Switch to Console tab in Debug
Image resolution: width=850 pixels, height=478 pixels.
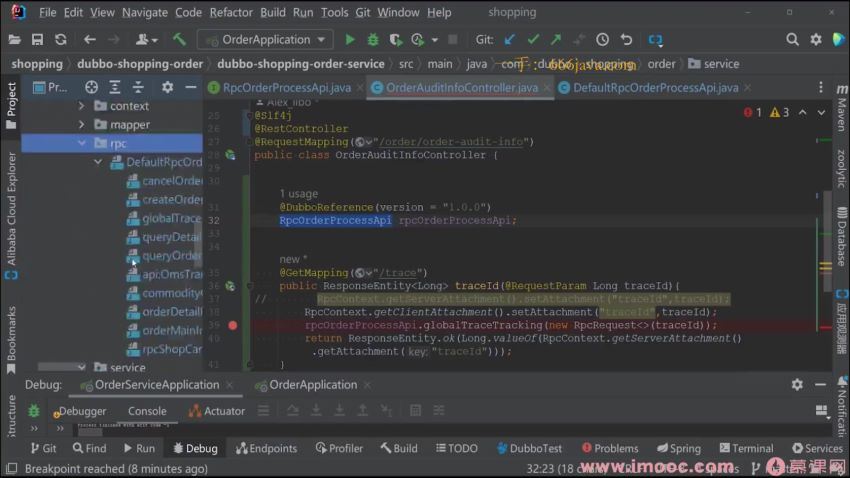click(x=147, y=411)
